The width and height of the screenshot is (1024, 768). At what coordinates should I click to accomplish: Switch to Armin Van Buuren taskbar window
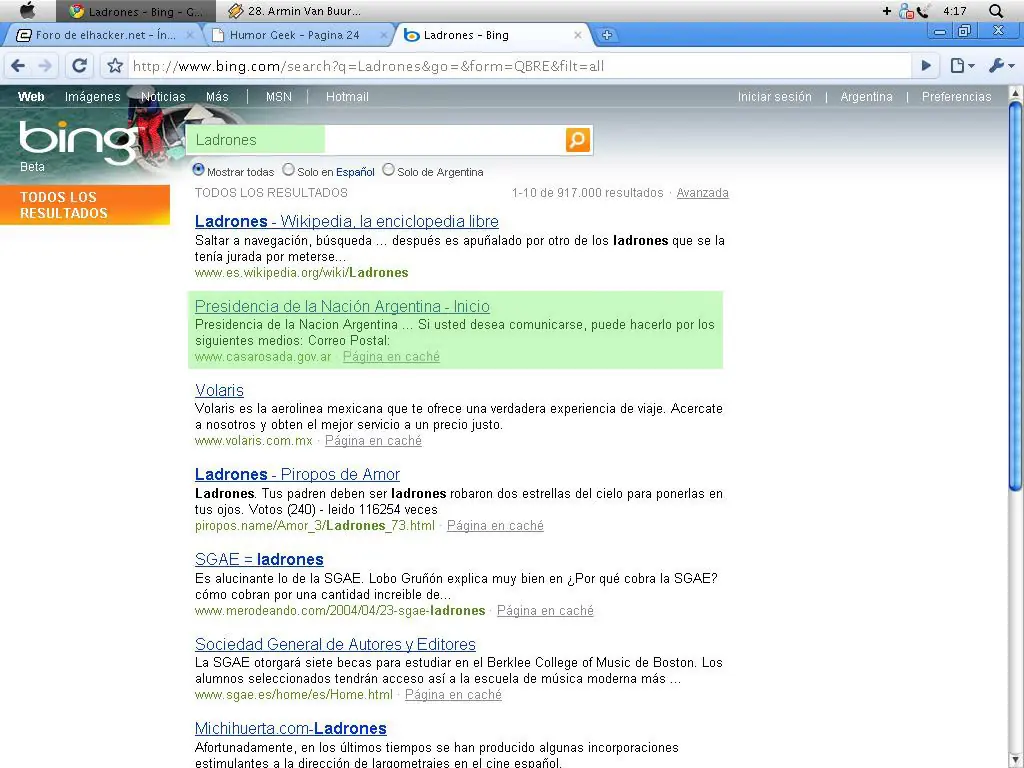(x=295, y=11)
